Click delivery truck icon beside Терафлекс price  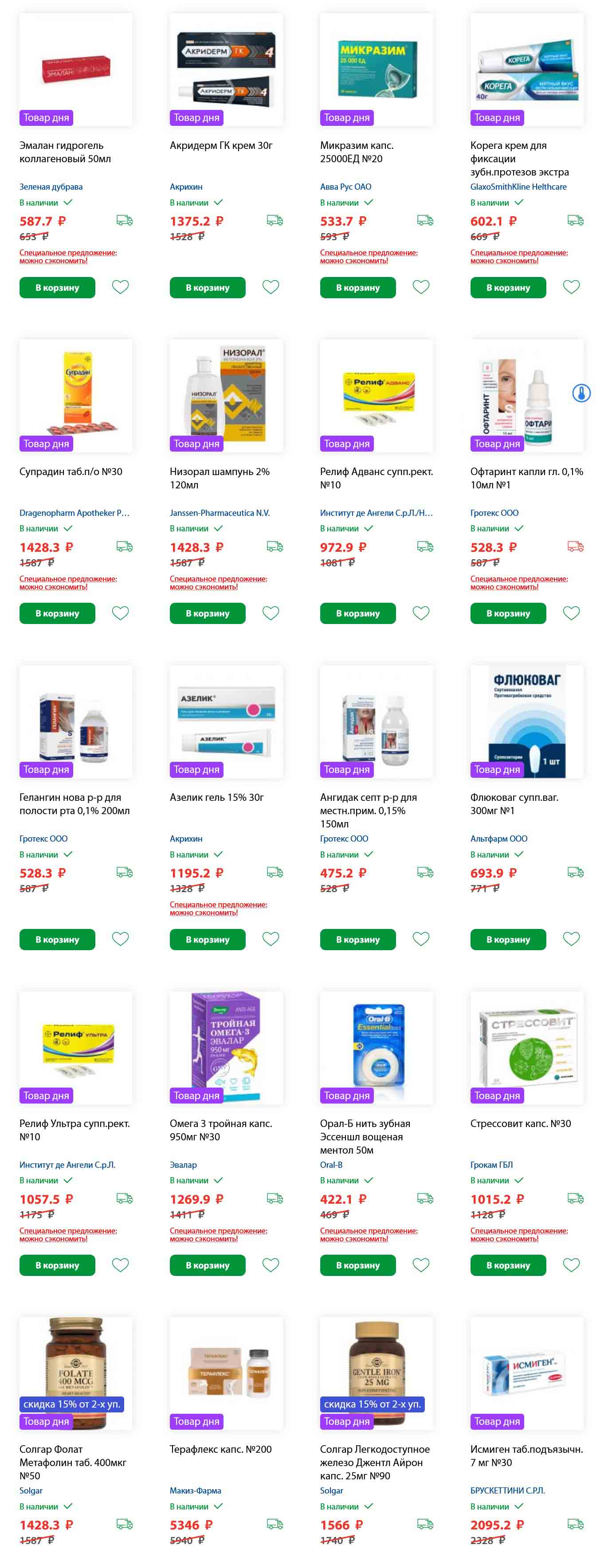[275, 1524]
